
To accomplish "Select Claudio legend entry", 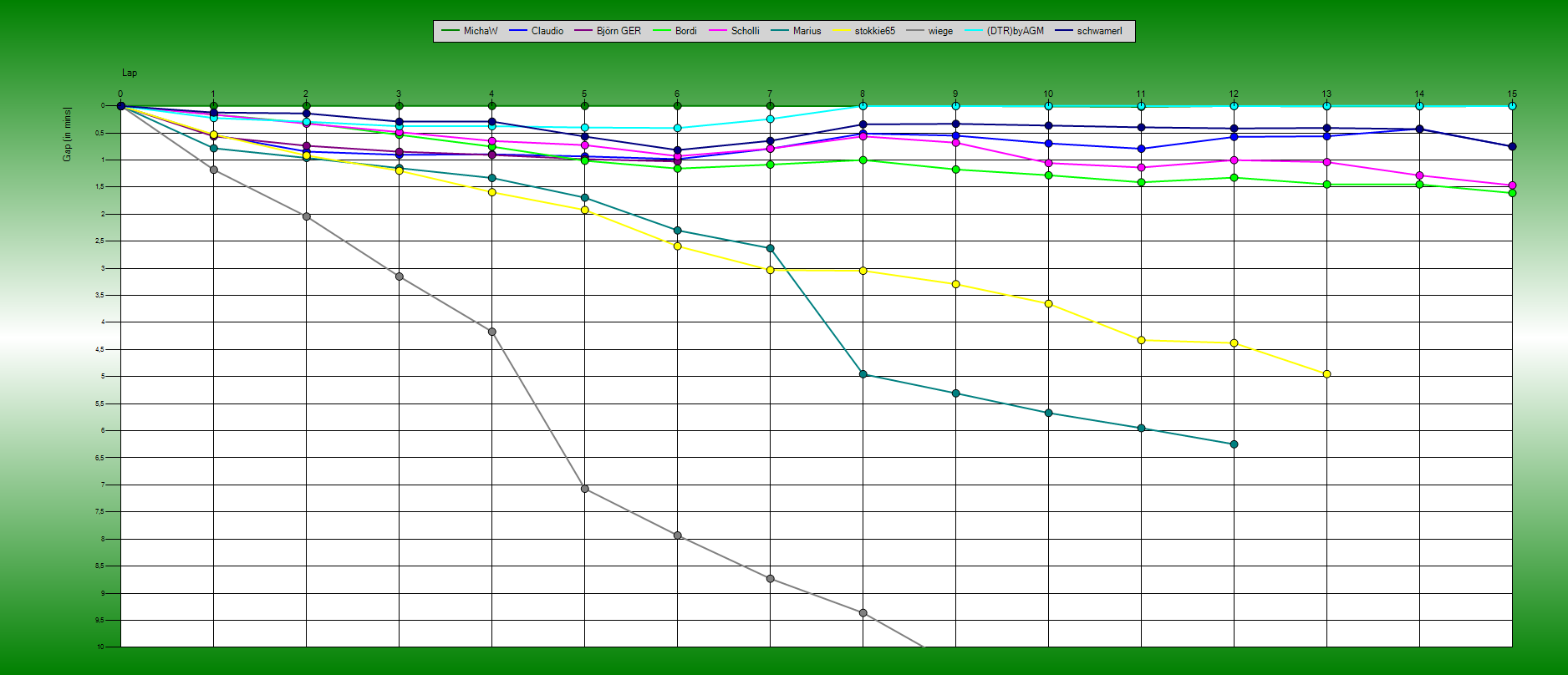I will [547, 31].
